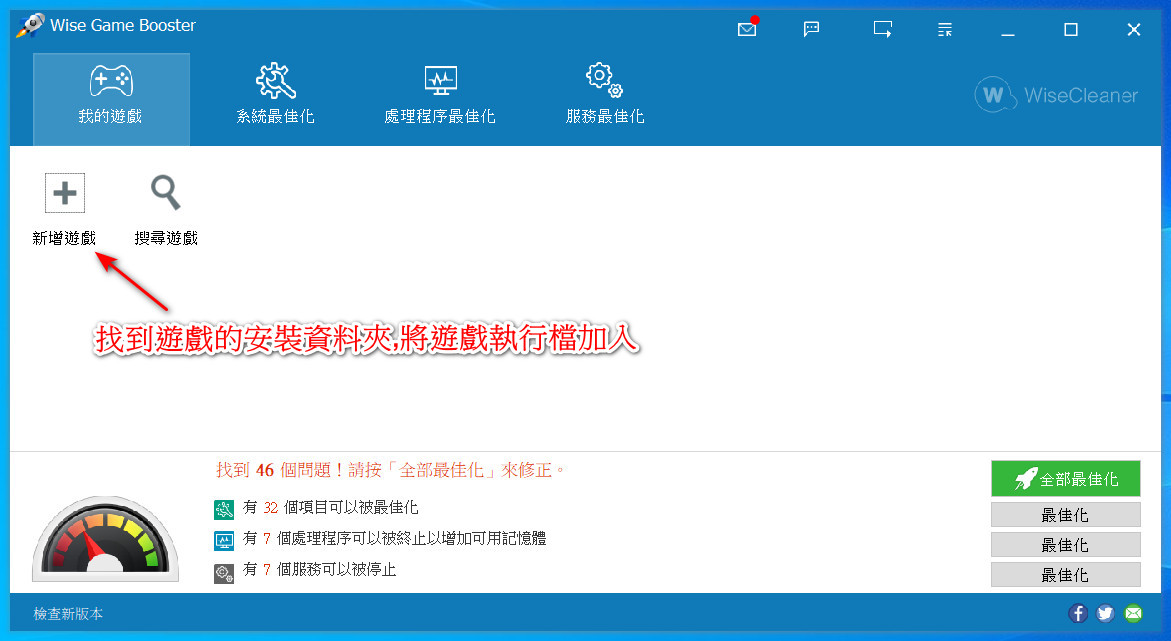Click the WiseCleaner logo
This screenshot has height=641, width=1171.
point(1056,95)
